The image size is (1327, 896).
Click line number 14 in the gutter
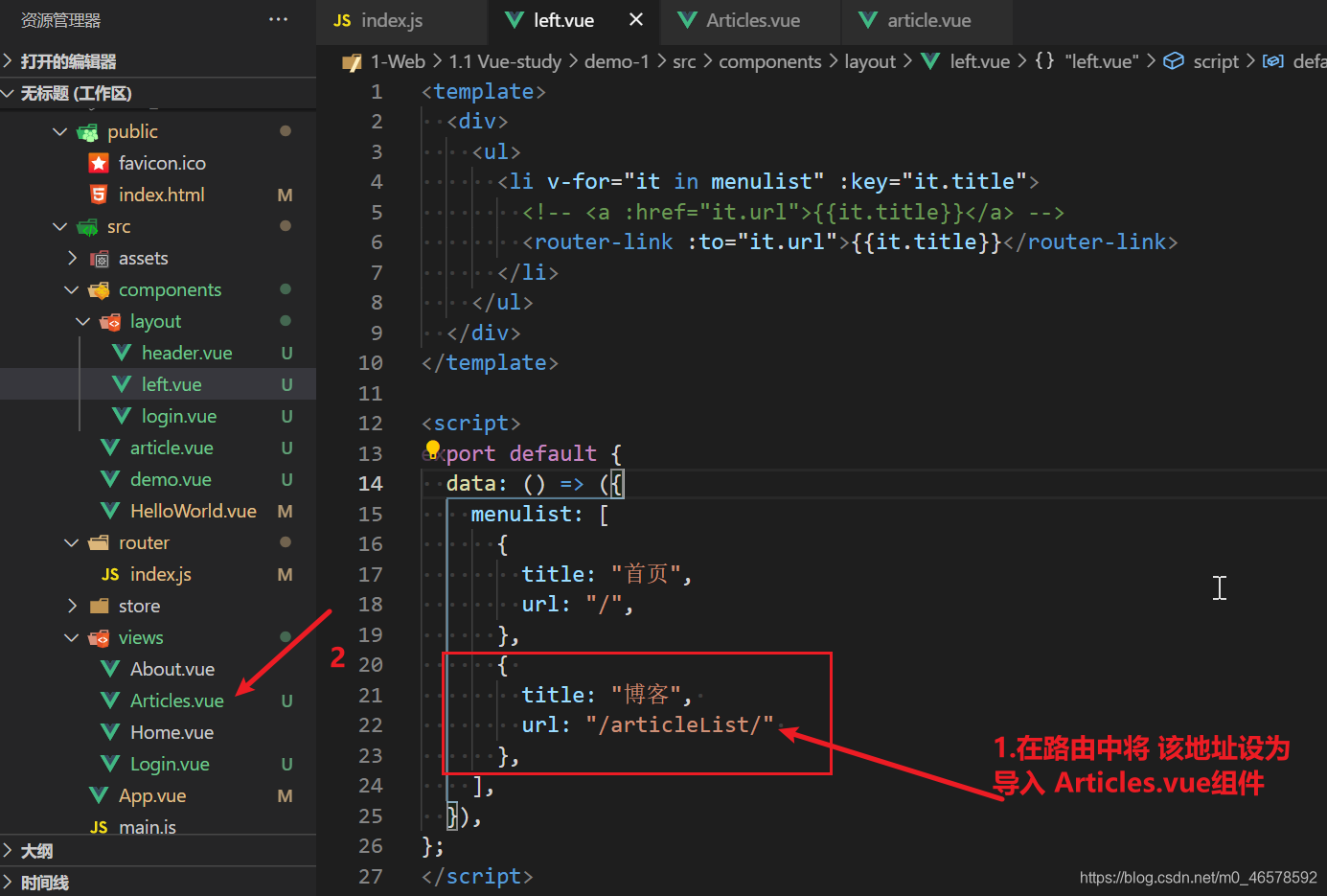click(x=370, y=483)
